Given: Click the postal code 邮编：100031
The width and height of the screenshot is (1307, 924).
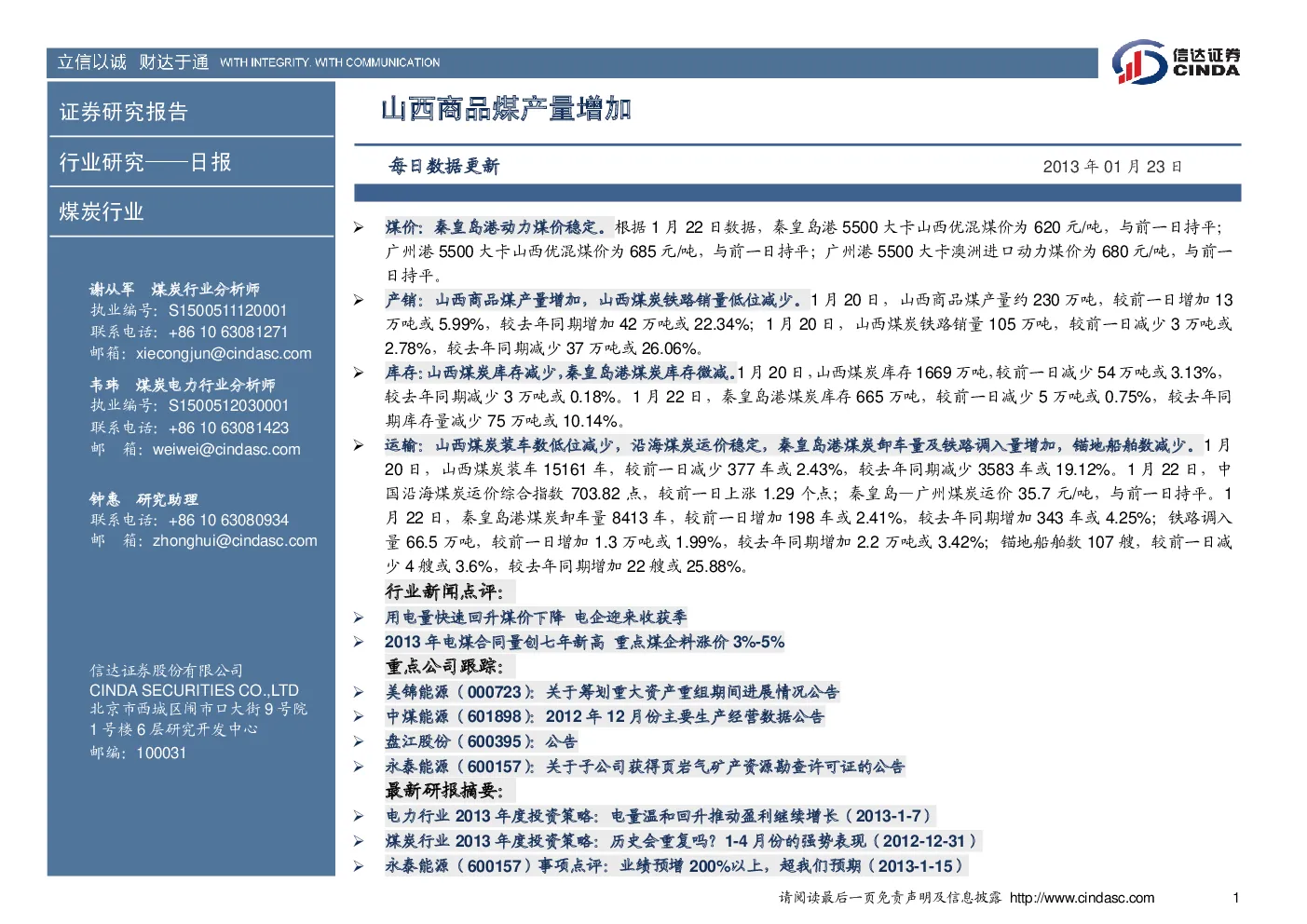Looking at the screenshot, I should tap(138, 754).
